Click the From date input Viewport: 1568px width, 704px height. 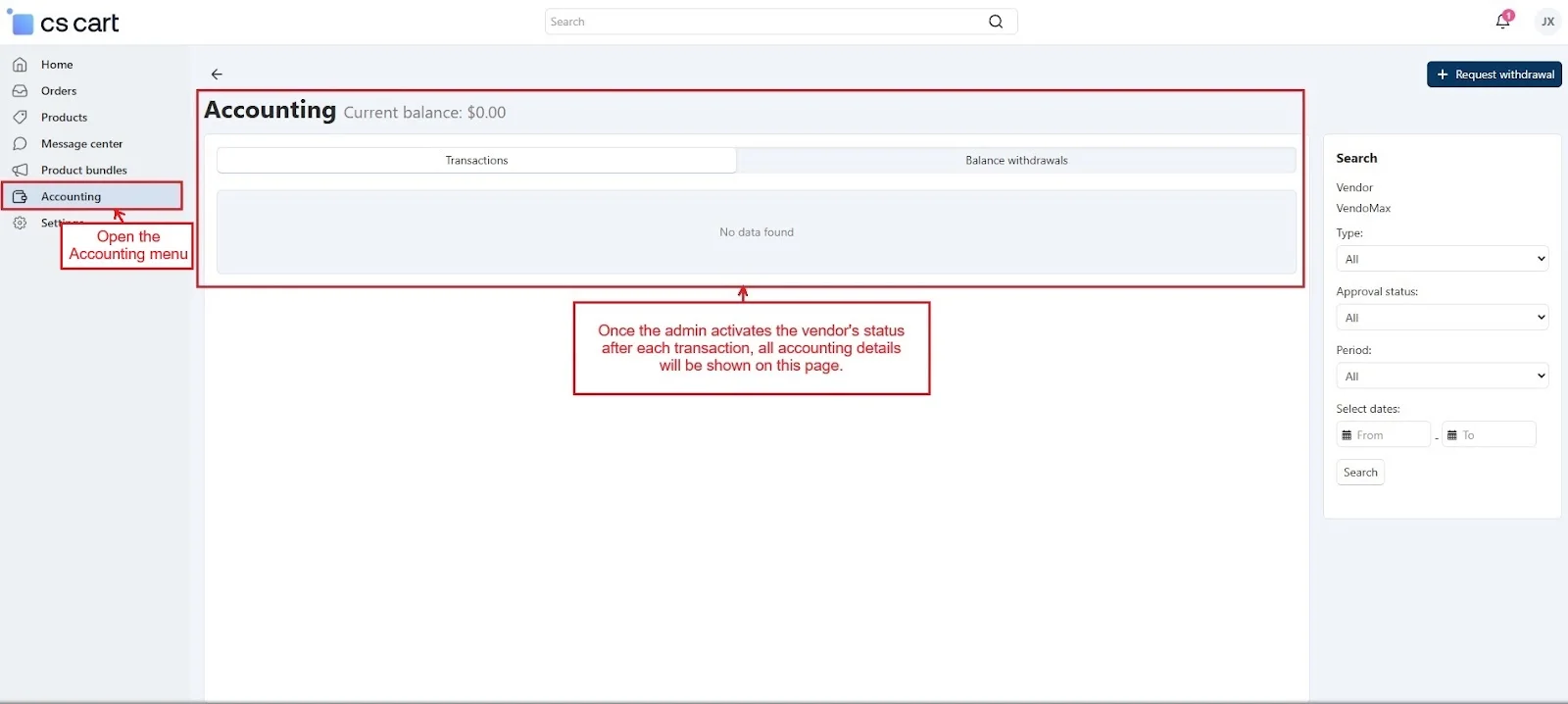pos(1384,434)
